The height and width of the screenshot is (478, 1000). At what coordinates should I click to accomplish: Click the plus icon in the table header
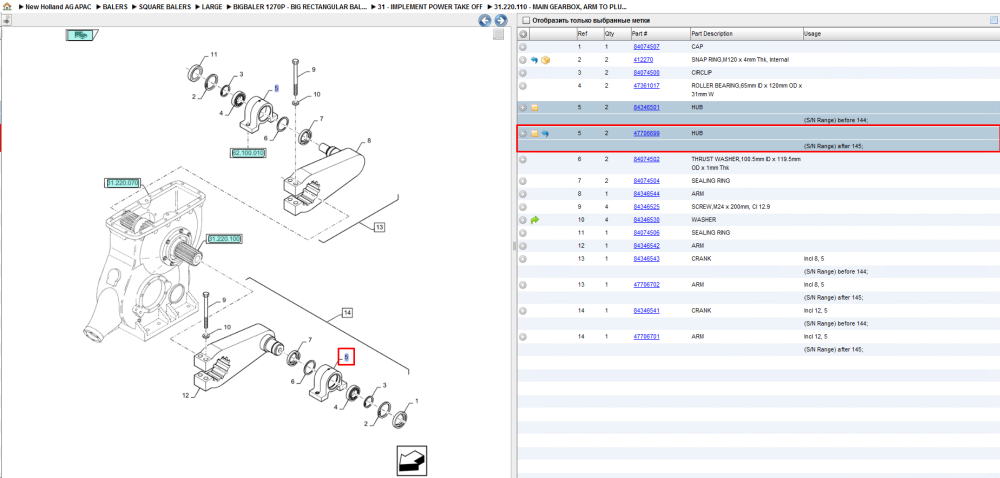pyautogui.click(x=523, y=34)
